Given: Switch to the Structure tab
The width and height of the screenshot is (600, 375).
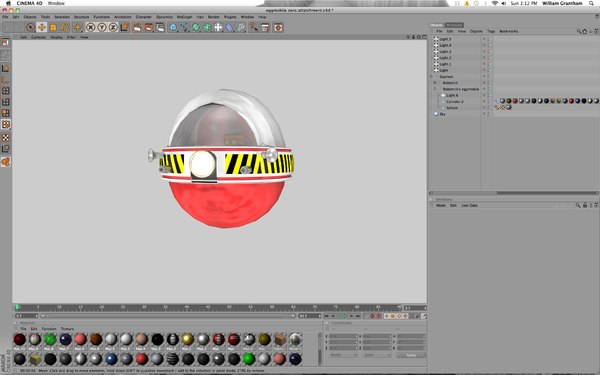Looking at the screenshot, I should (454, 25).
